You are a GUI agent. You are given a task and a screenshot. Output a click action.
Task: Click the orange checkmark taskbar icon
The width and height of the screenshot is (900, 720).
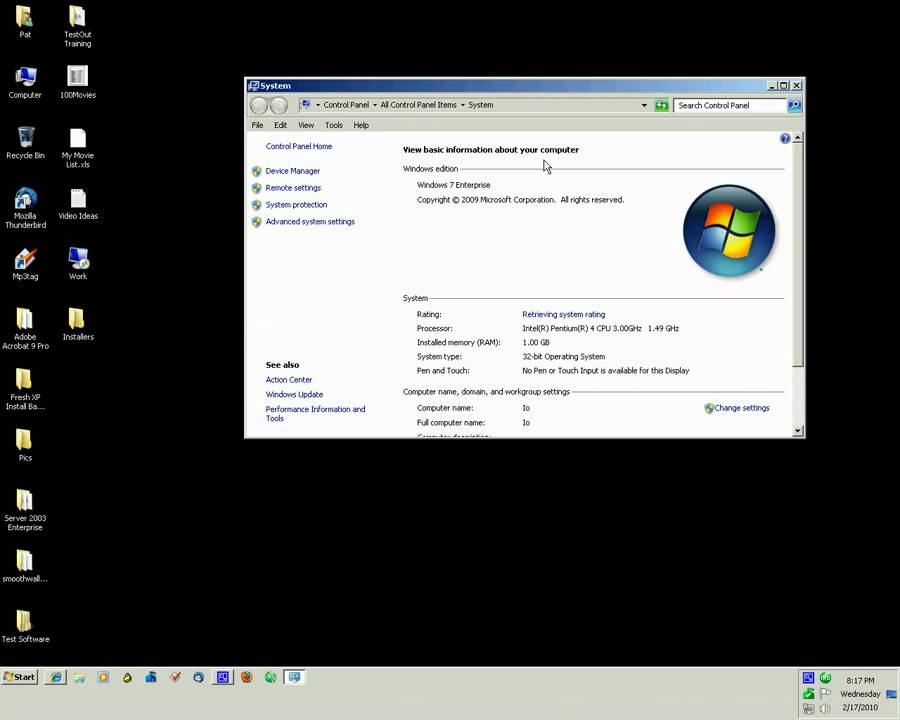pos(175,678)
